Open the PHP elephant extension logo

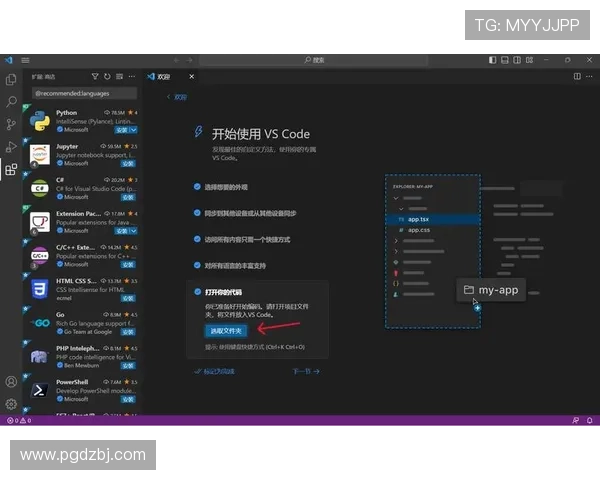(40, 357)
